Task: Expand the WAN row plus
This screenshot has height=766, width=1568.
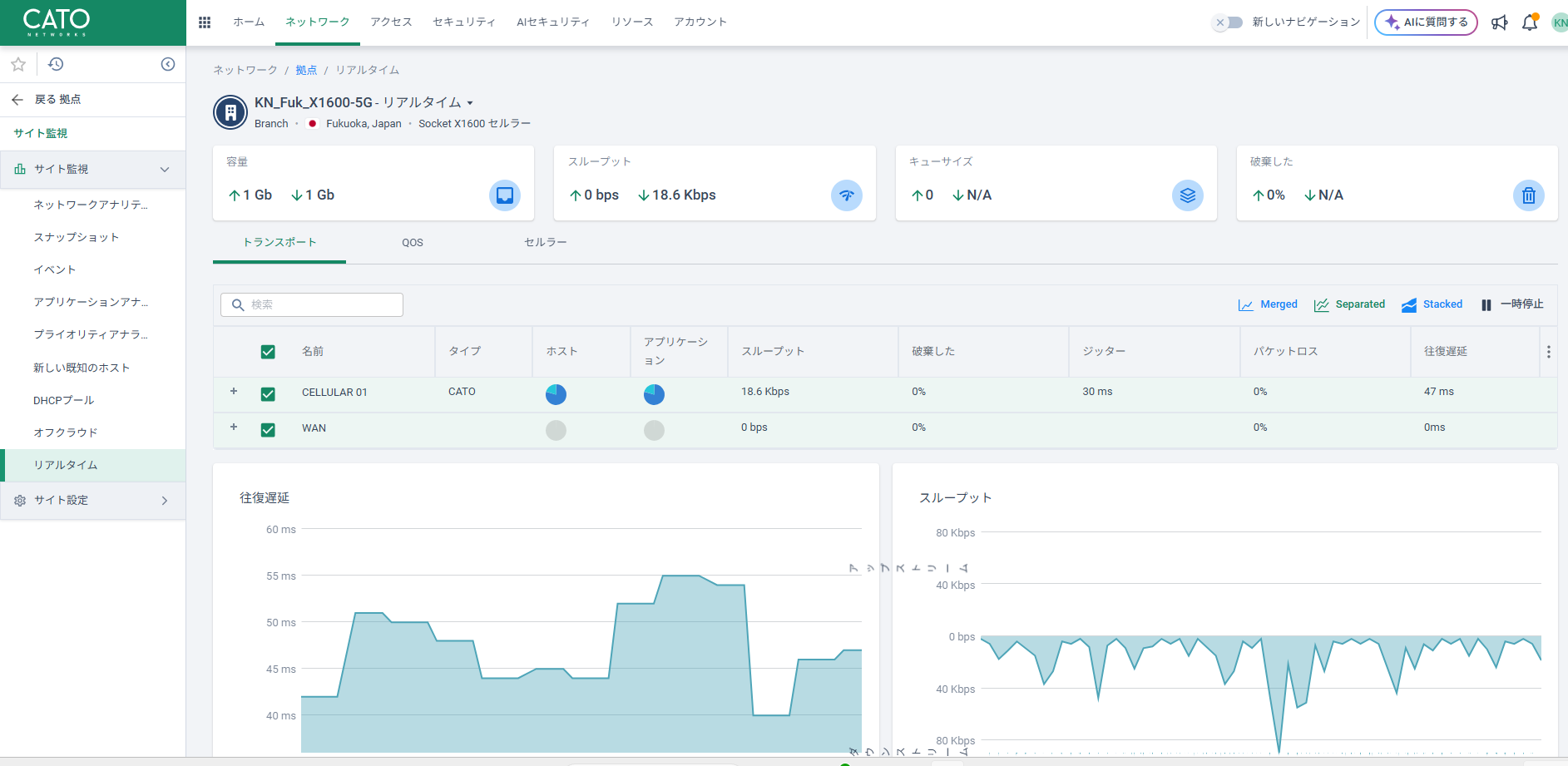Action: [x=234, y=427]
